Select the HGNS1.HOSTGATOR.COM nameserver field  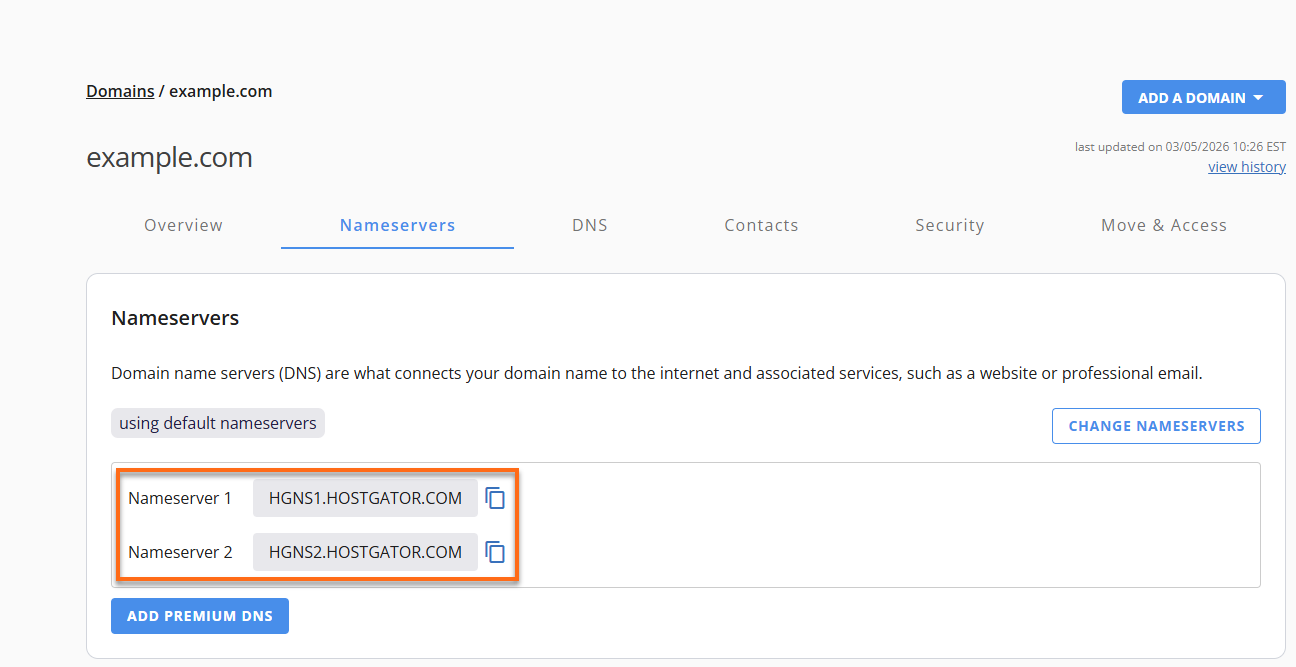coord(366,498)
